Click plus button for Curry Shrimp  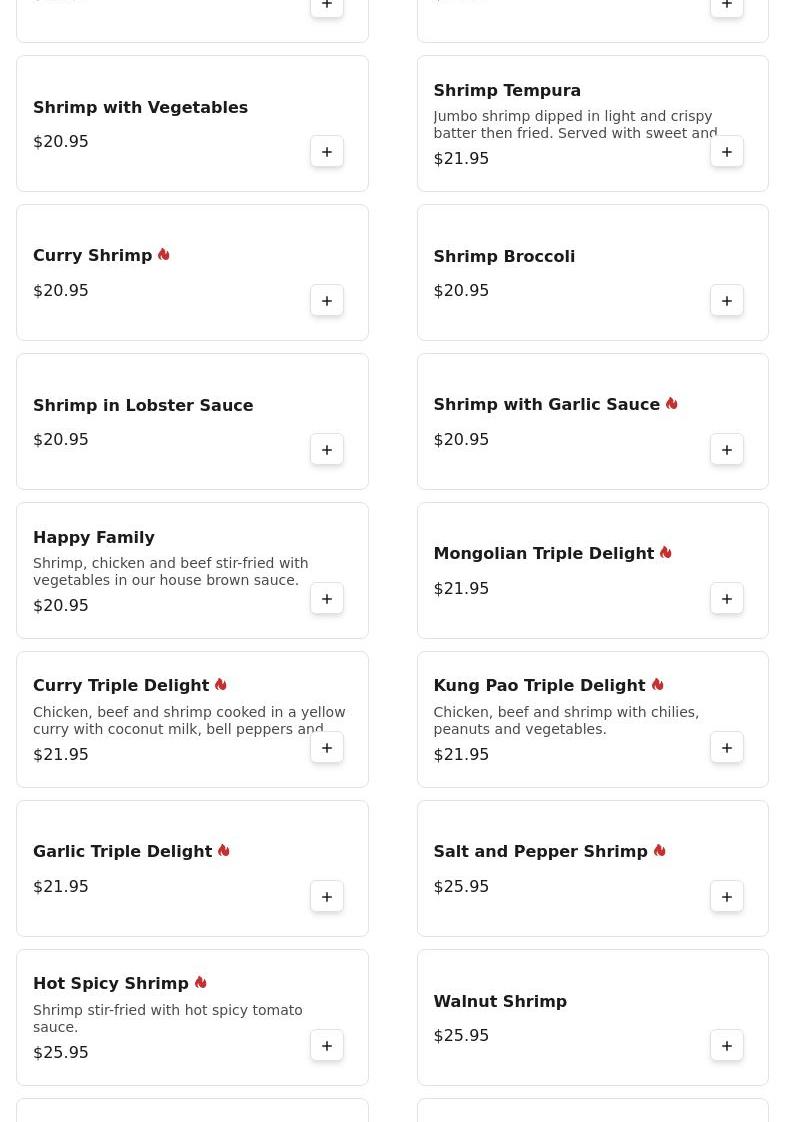coord(327,301)
